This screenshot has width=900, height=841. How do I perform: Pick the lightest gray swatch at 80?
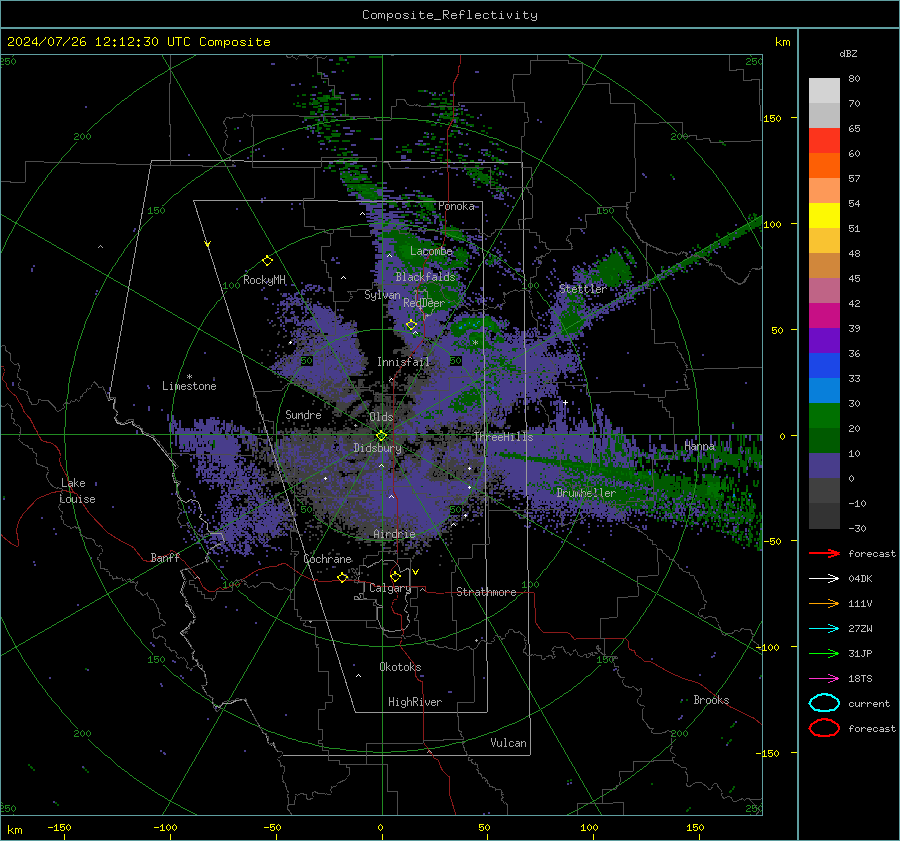pyautogui.click(x=824, y=90)
